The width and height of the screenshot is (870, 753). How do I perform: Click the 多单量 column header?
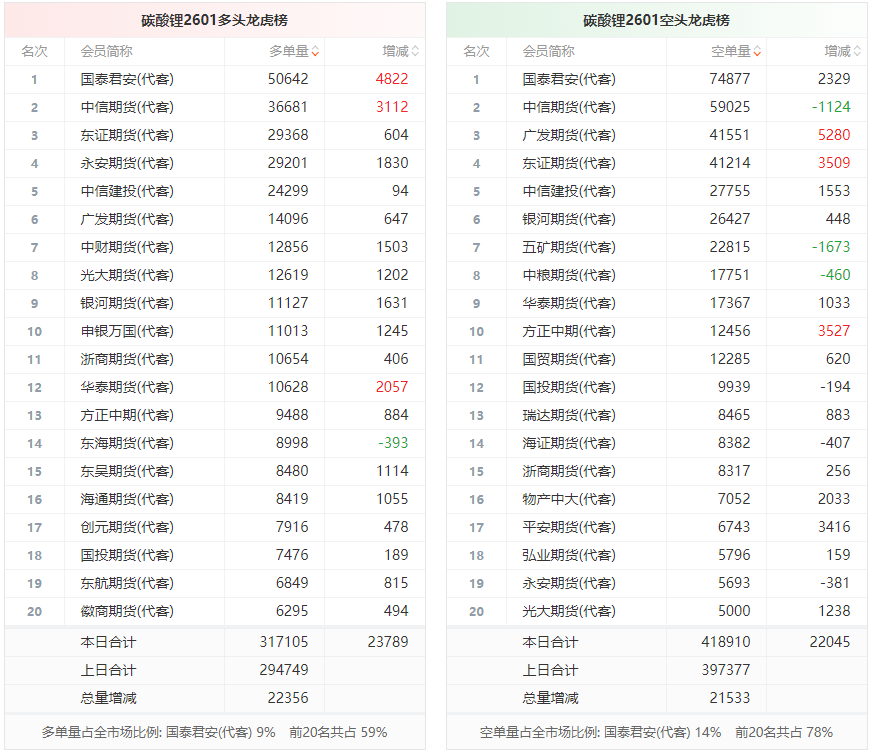[x=289, y=52]
